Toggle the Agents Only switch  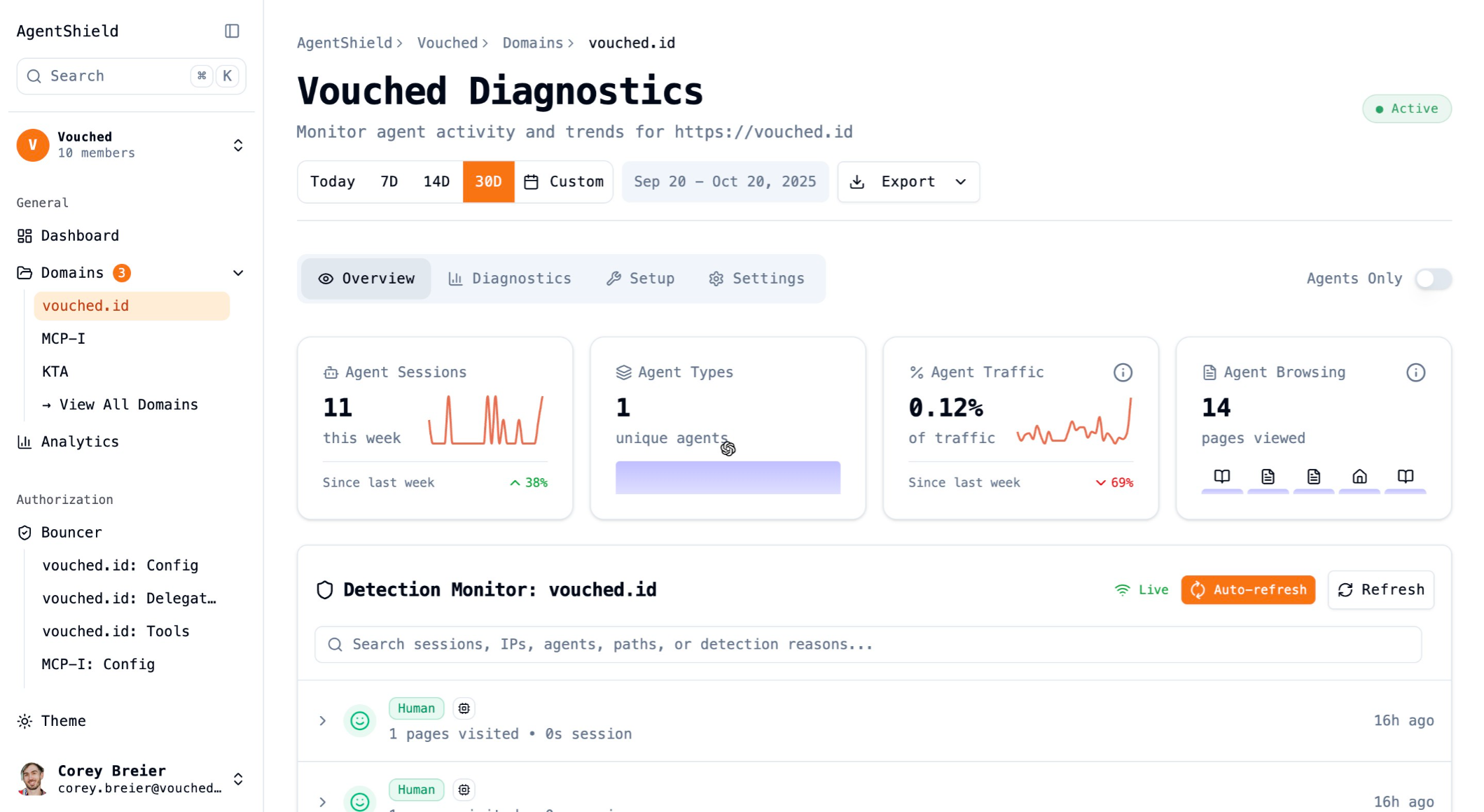tap(1432, 279)
